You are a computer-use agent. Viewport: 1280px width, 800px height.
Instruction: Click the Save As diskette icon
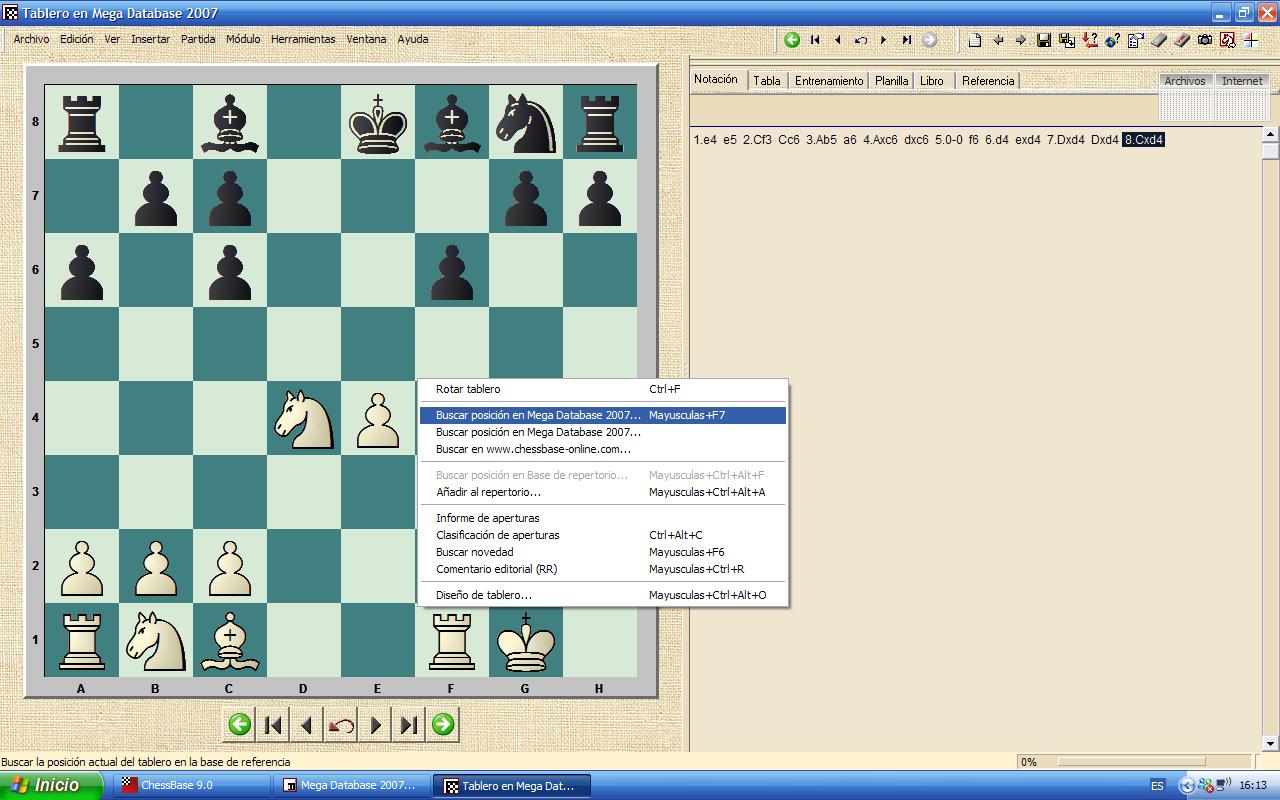pos(1066,40)
